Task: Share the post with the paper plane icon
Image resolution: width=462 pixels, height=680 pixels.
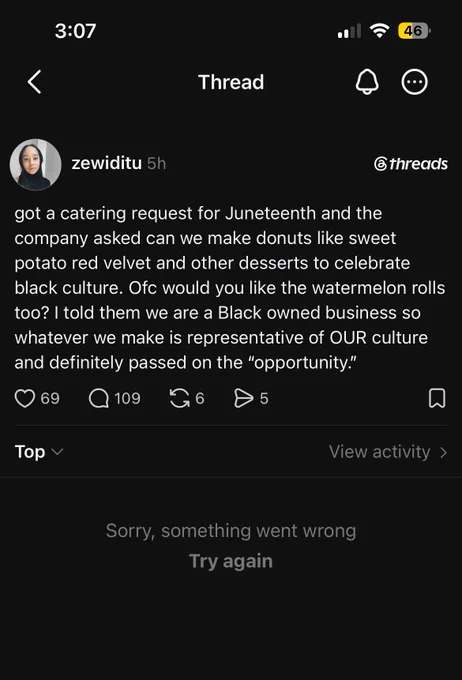Action: 243,398
